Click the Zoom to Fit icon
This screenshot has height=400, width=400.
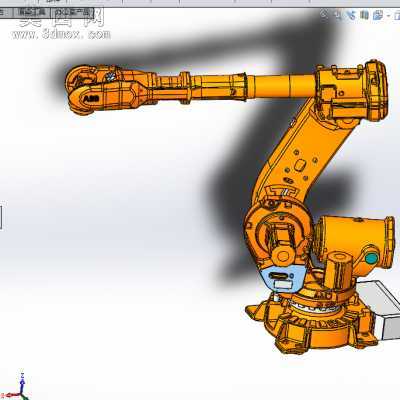pos(324,14)
